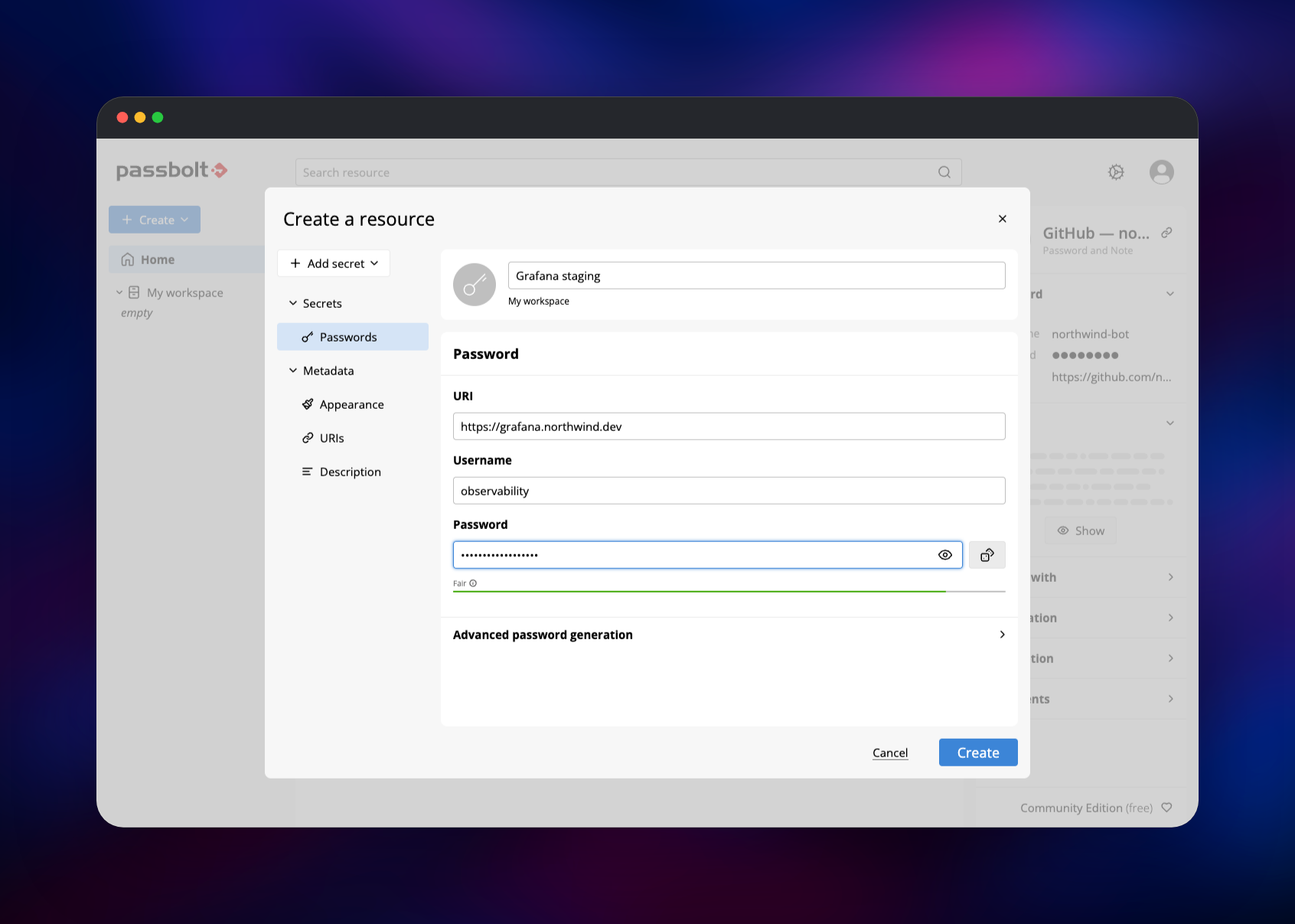This screenshot has height=924, width=1295.
Task: Click Community Edition (free) text
Action: (1086, 808)
